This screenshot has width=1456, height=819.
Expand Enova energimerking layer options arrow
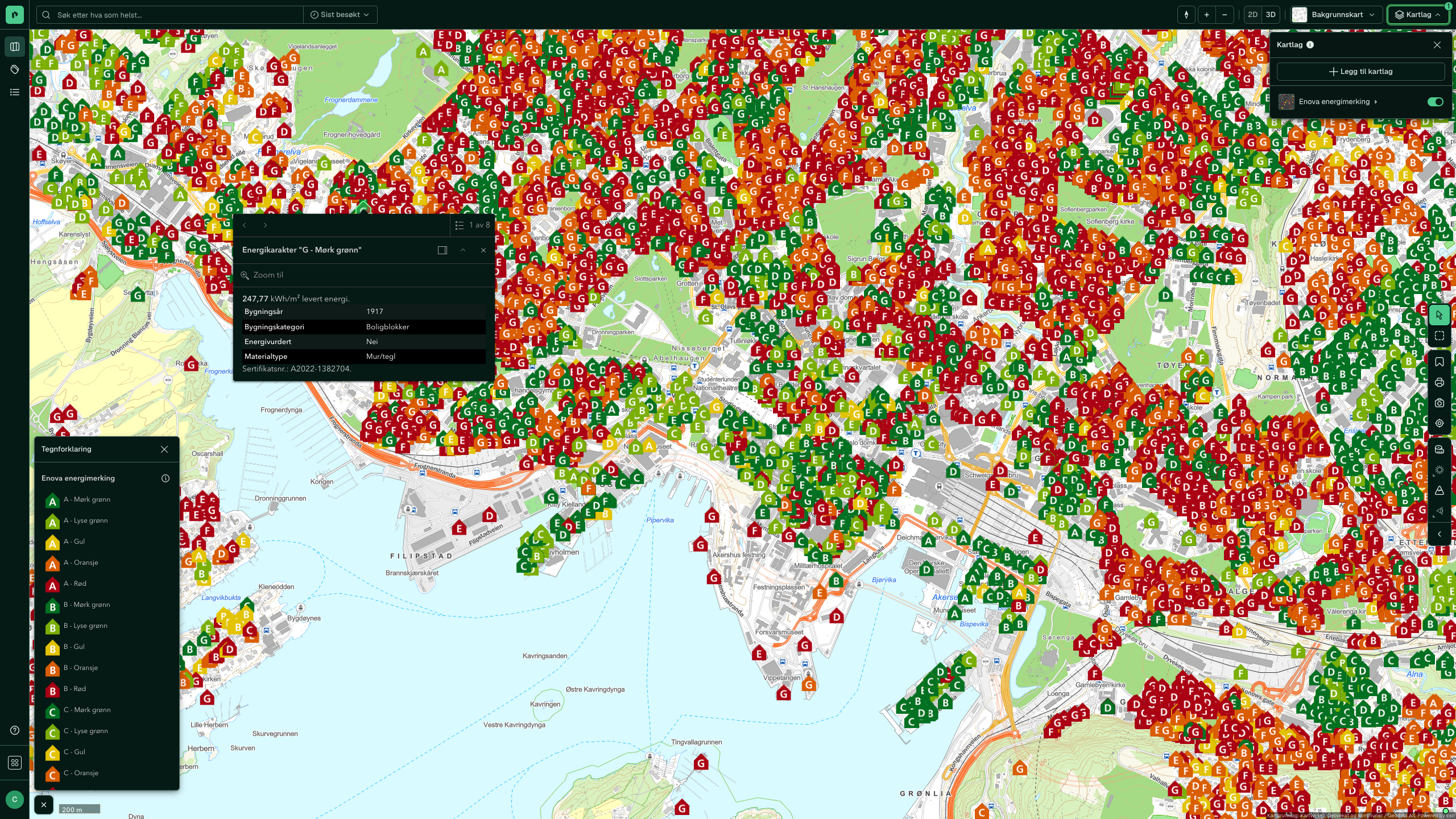[x=1376, y=102]
